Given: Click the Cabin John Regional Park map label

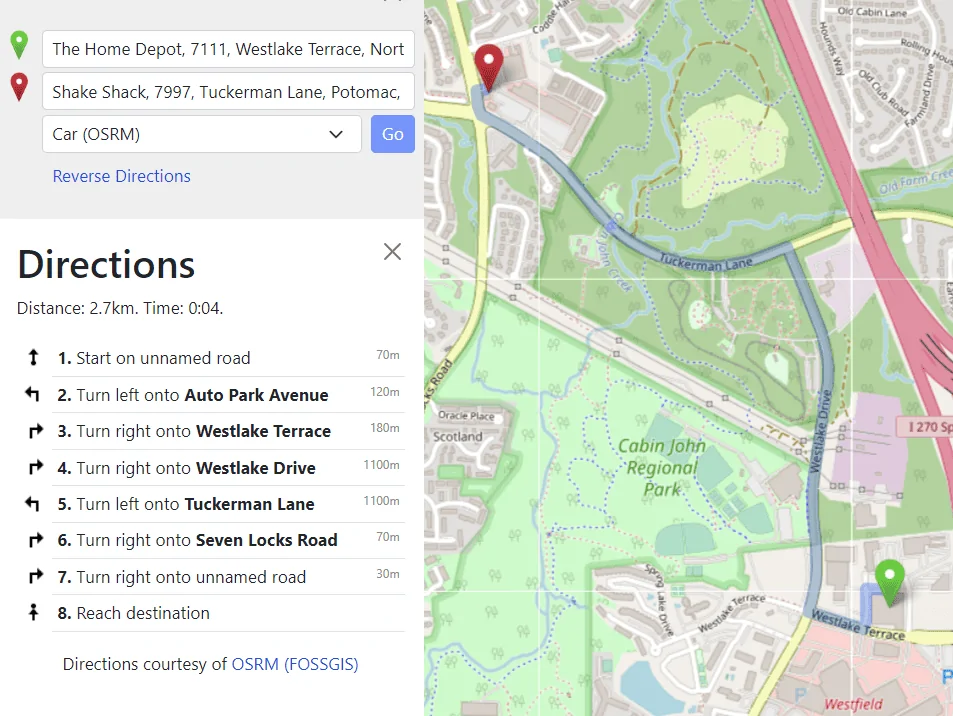Looking at the screenshot, I should [662, 467].
